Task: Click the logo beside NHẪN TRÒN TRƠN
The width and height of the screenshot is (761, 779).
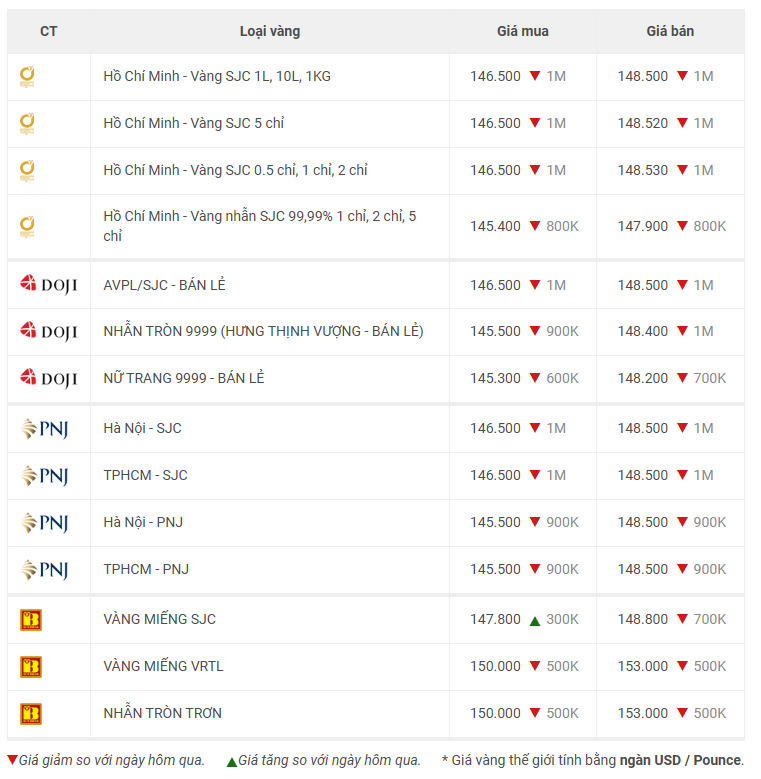Action: (x=31, y=714)
